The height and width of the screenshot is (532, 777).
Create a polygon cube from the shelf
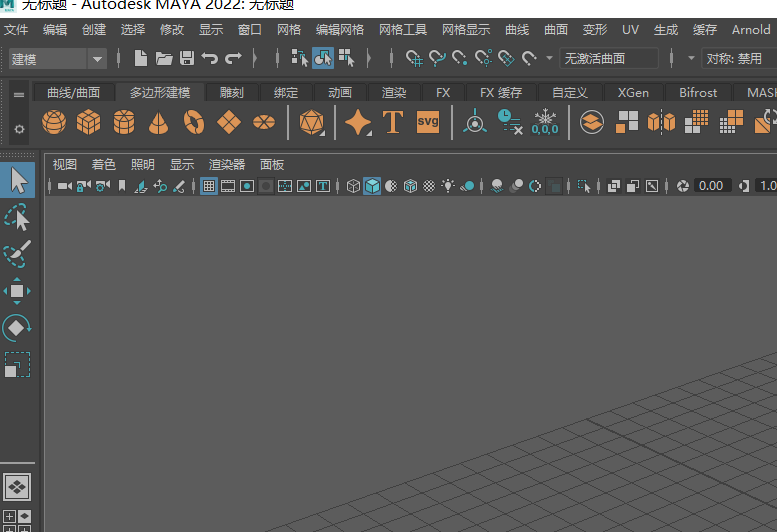point(89,123)
